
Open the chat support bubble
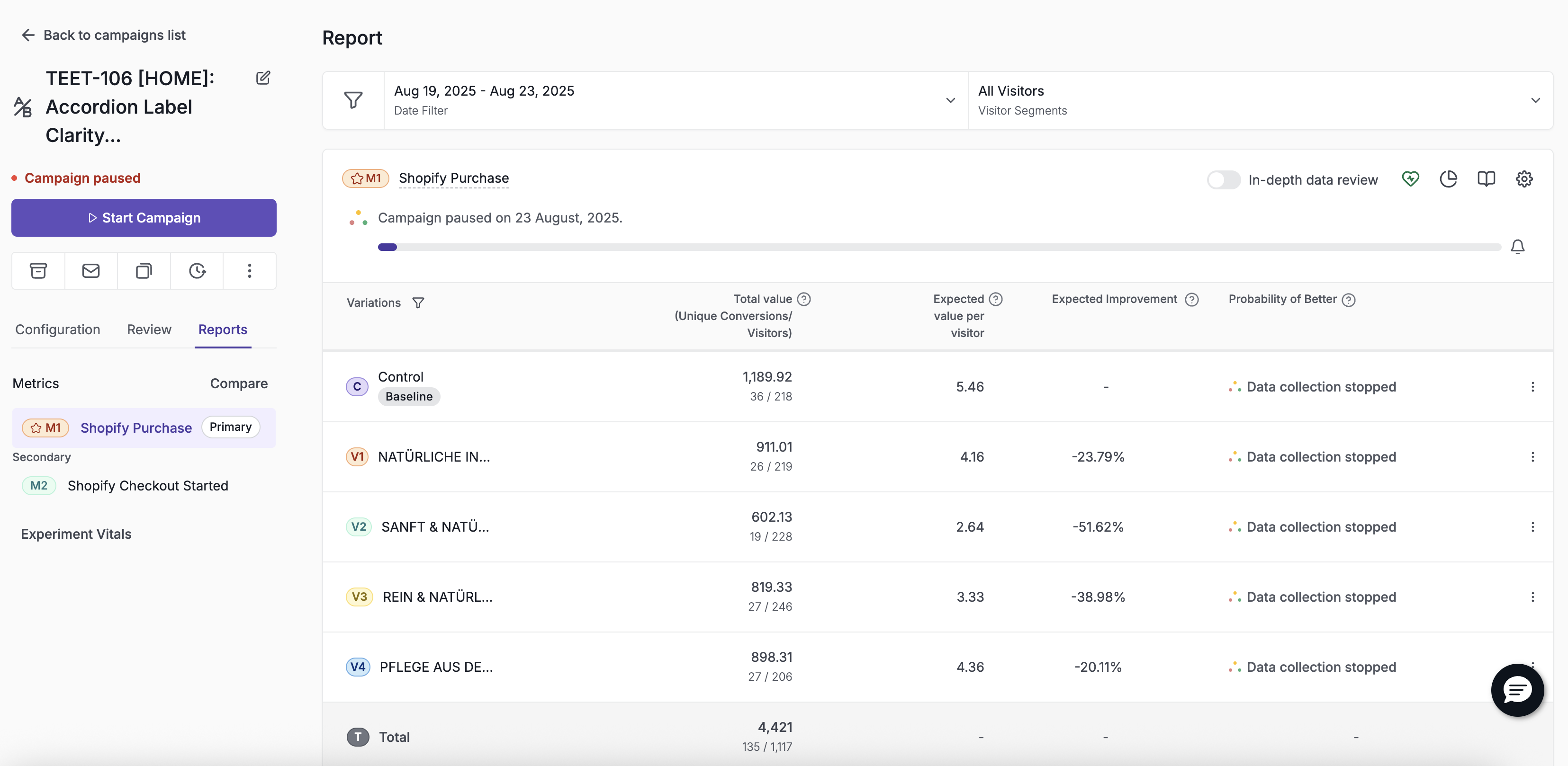(1517, 690)
